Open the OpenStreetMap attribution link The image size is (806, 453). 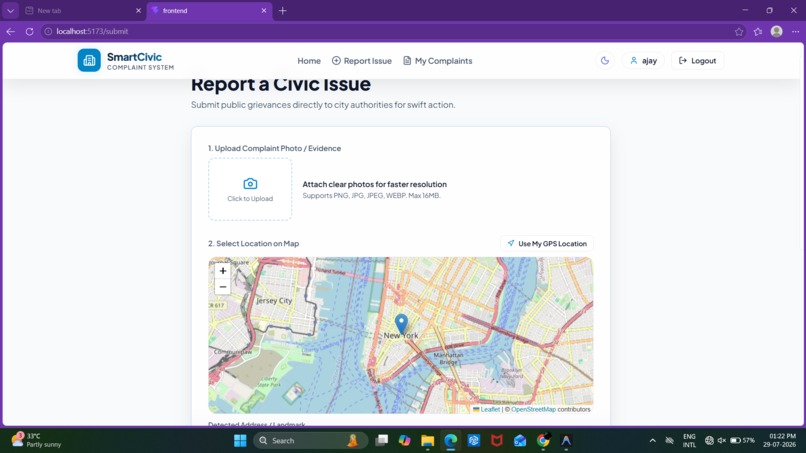(533, 409)
